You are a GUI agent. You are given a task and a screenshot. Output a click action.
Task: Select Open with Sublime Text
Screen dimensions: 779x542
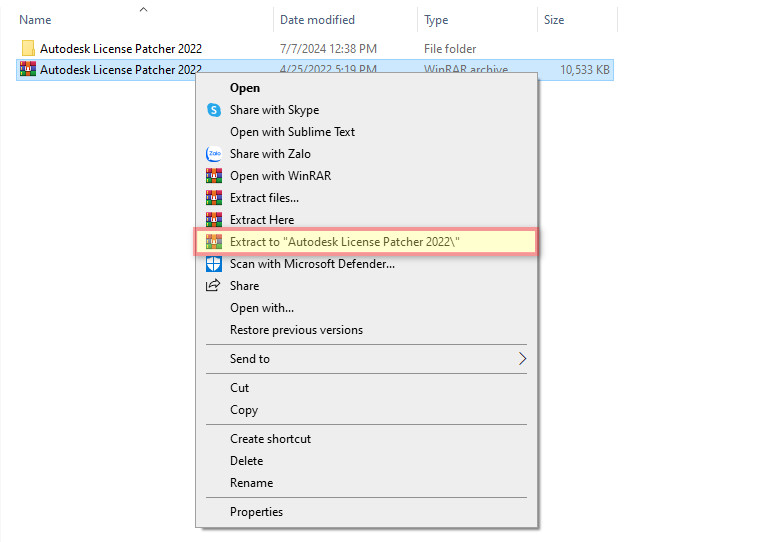click(292, 132)
